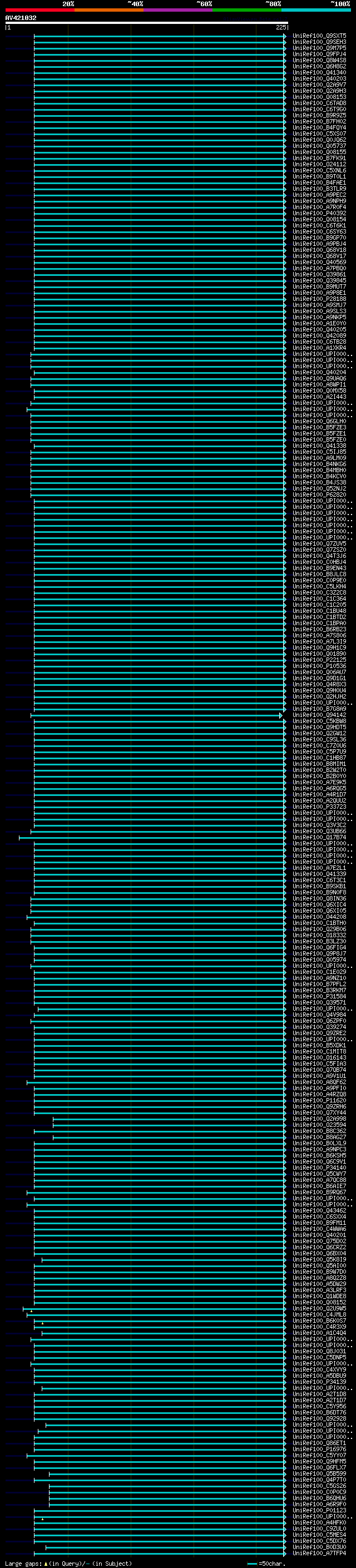Click the Large gaps legend text

68,1563
